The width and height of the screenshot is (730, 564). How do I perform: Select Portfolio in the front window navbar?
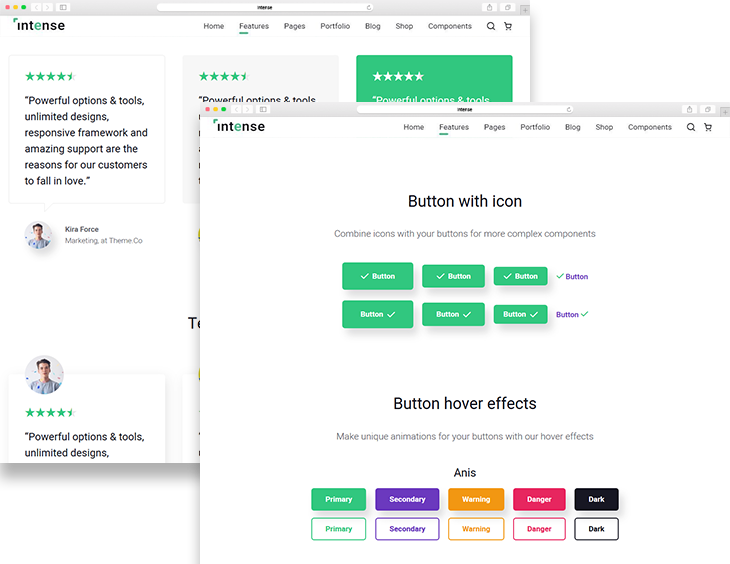pos(535,127)
